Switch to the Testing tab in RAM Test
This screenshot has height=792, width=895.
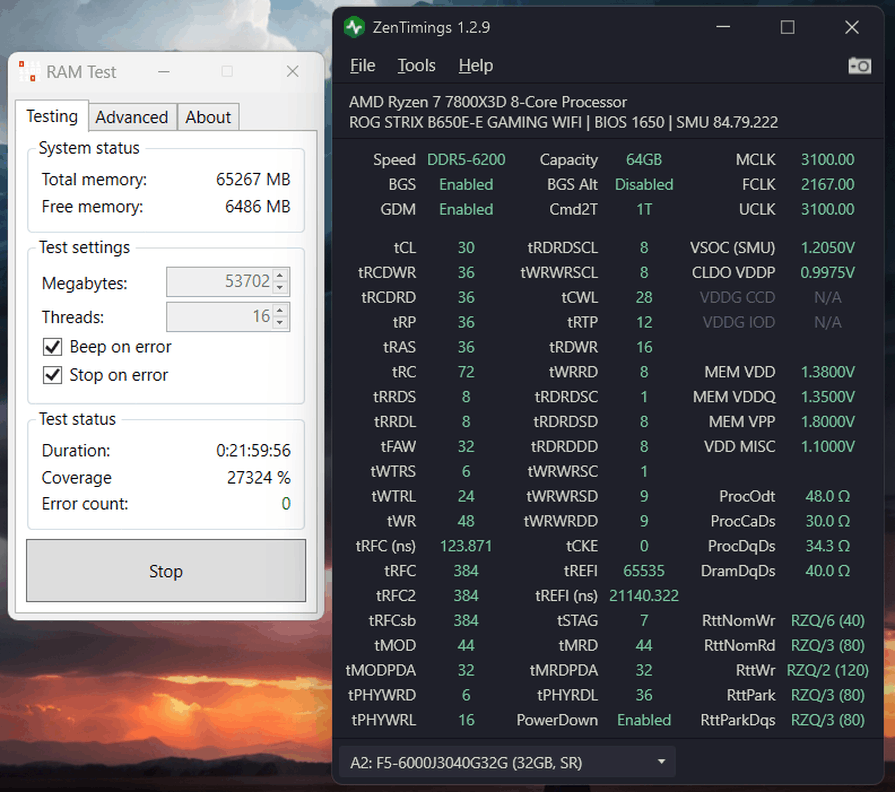[52, 116]
